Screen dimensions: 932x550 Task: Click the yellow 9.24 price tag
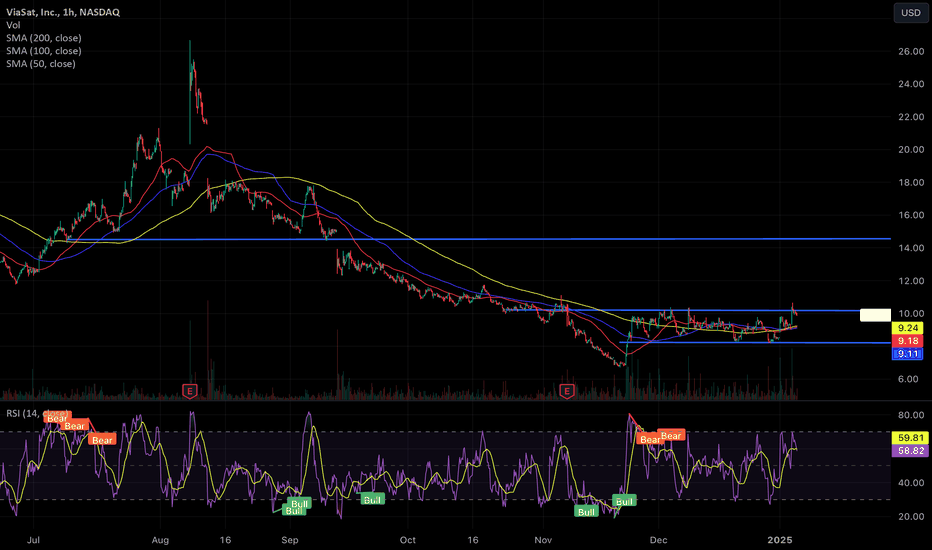tap(908, 328)
